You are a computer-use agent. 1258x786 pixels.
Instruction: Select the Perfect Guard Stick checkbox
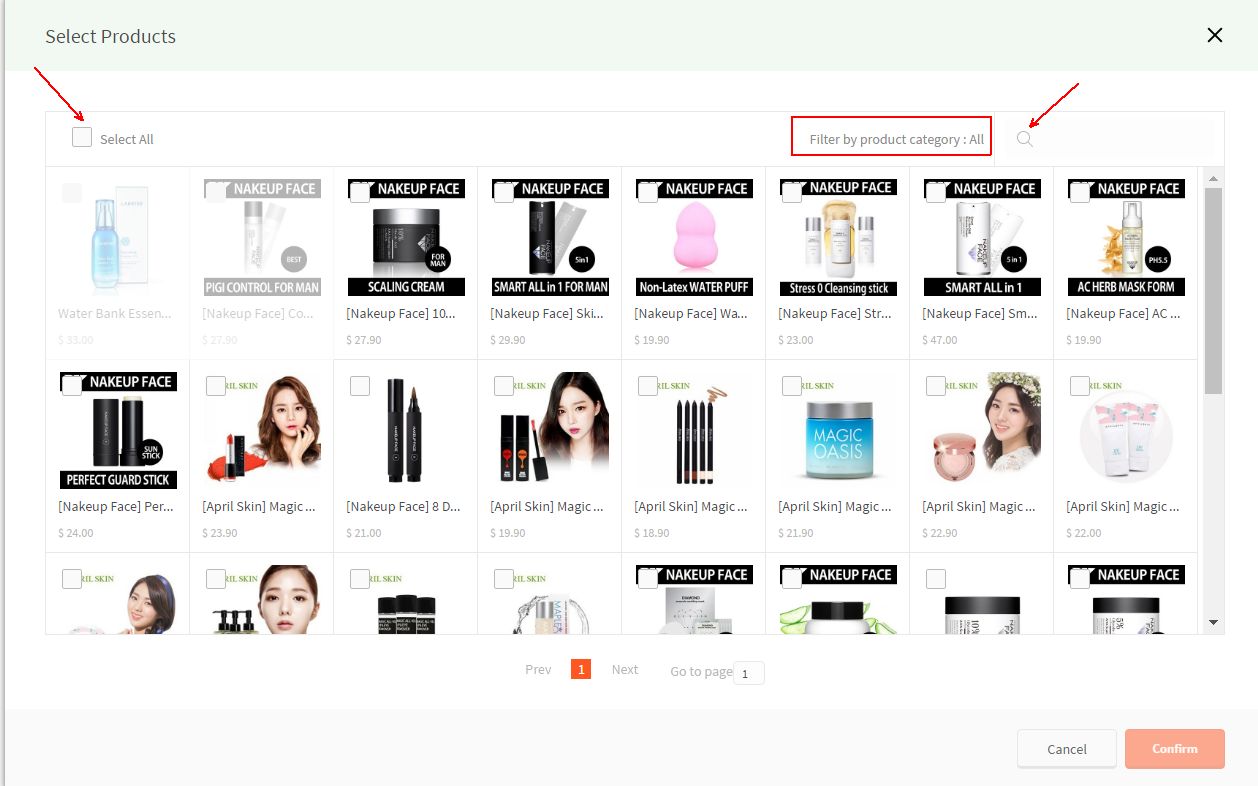(72, 386)
